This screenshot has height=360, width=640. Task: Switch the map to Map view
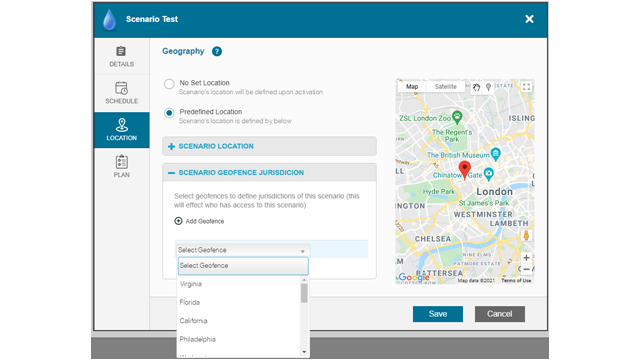[x=412, y=87]
